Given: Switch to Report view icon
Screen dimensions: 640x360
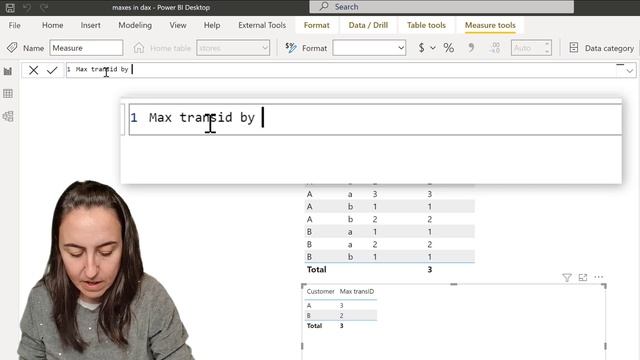Looking at the screenshot, I should point(8,71).
